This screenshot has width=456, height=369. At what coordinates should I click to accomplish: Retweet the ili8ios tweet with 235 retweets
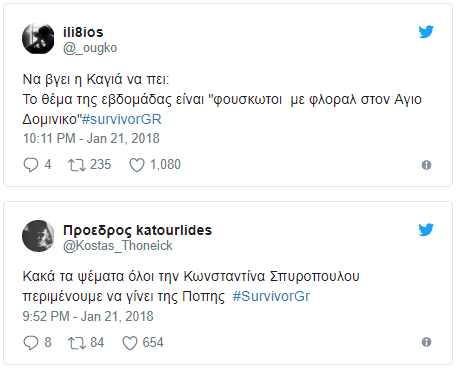tap(77, 165)
